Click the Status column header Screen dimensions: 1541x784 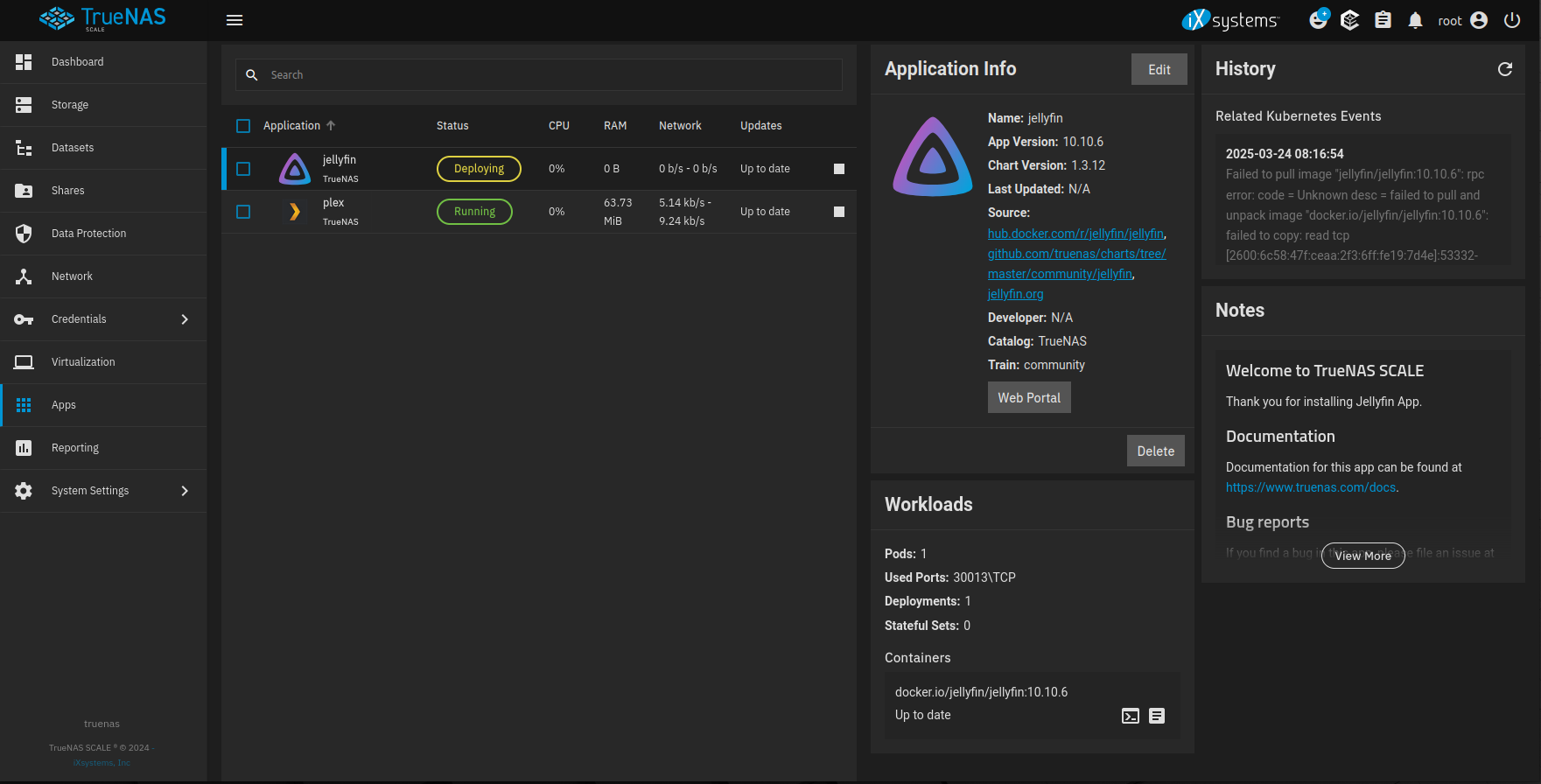(x=452, y=126)
